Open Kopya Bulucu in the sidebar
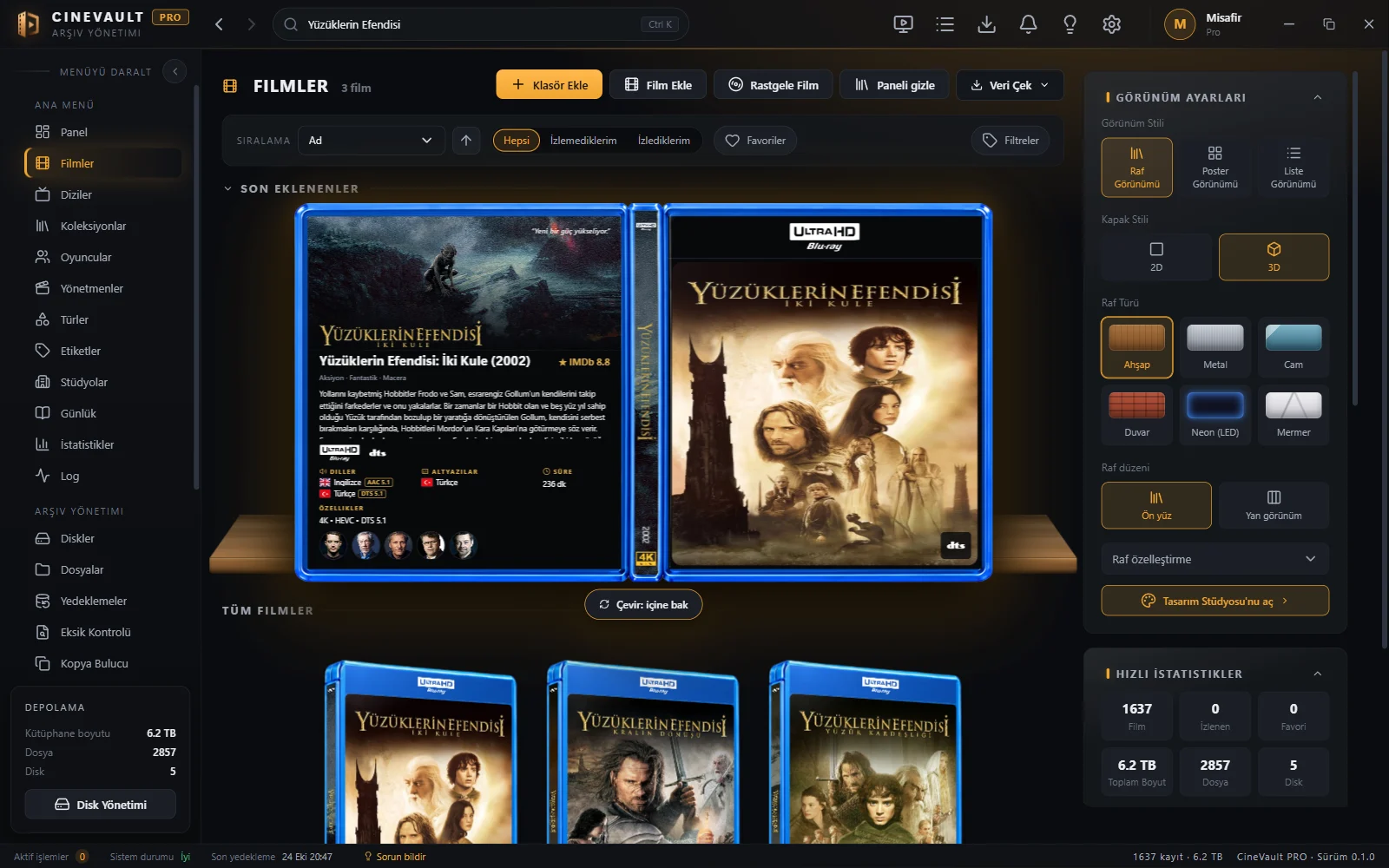1389x868 pixels. [x=102, y=663]
